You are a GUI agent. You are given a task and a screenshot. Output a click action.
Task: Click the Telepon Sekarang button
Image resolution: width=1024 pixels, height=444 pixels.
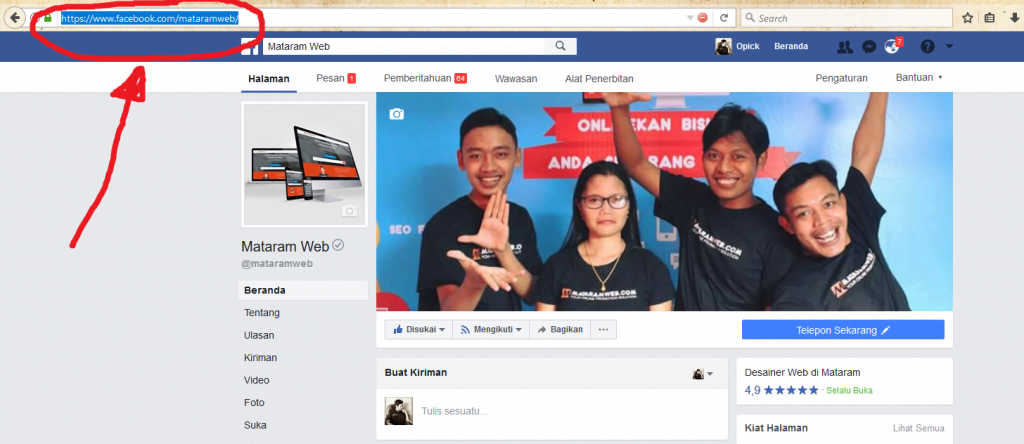[x=843, y=330]
